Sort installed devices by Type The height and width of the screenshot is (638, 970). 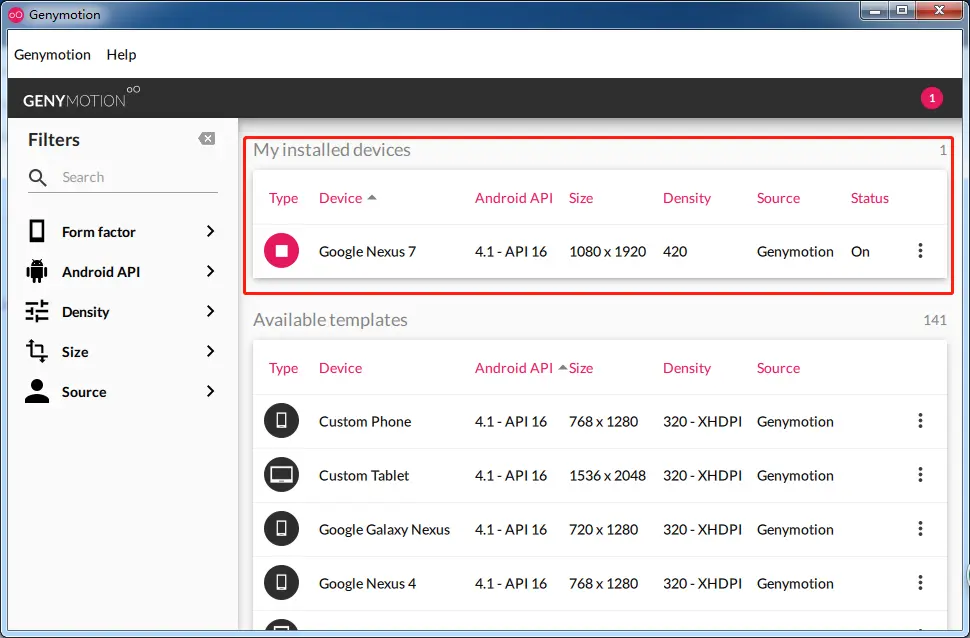[283, 199]
